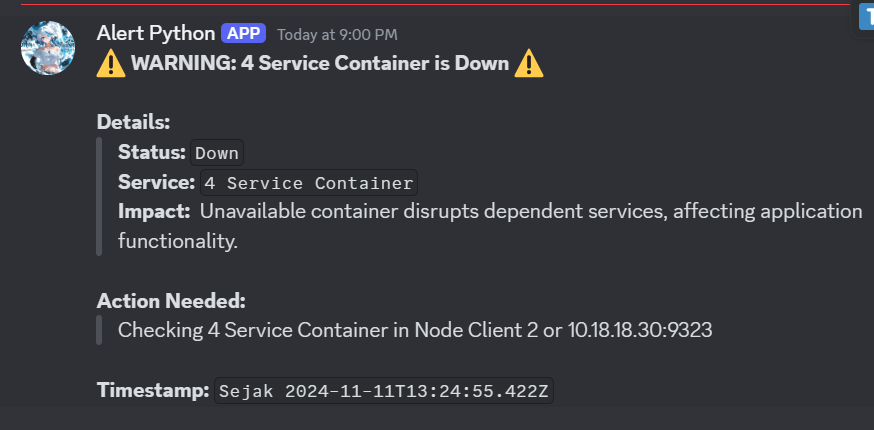Click the Impact: label
This screenshot has height=430, width=874.
154,212
